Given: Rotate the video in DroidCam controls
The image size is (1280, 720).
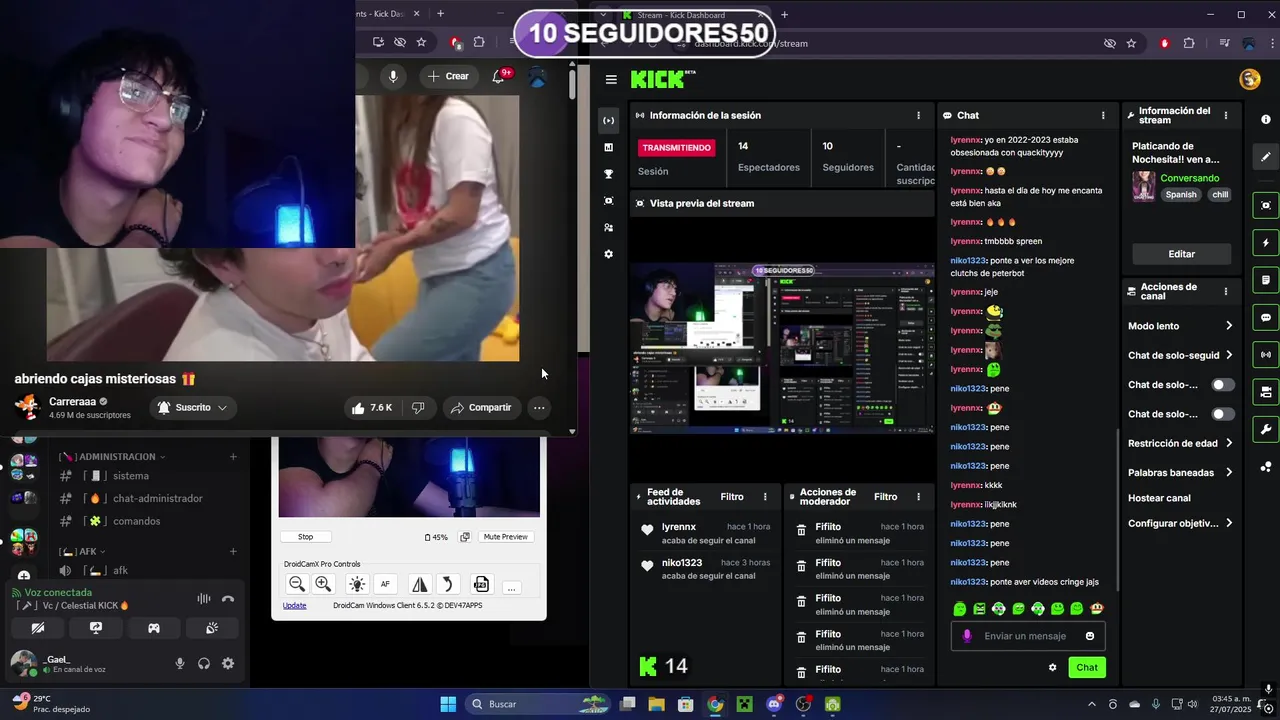Looking at the screenshot, I should point(448,584).
